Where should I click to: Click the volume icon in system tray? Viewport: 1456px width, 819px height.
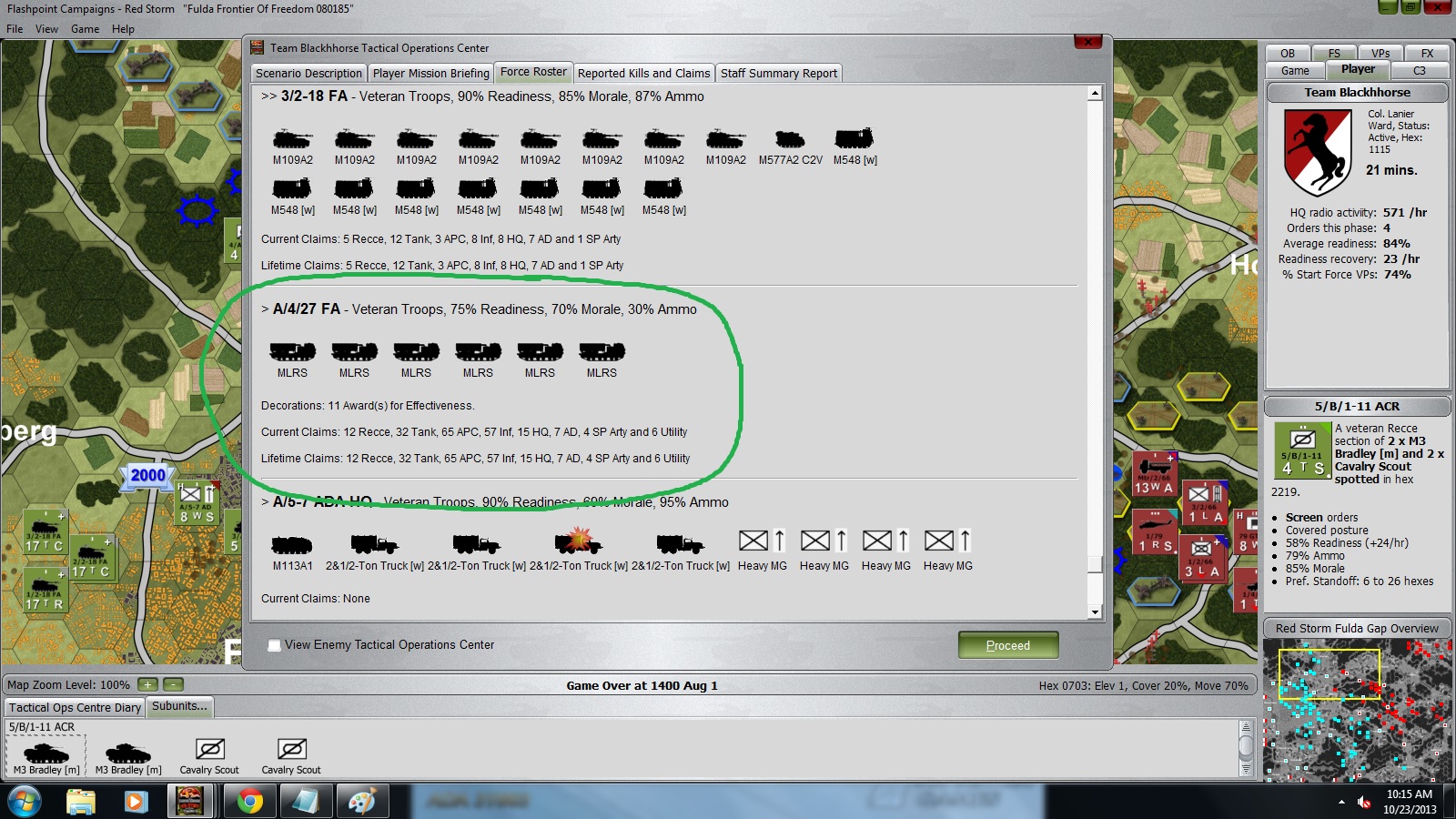click(1363, 802)
